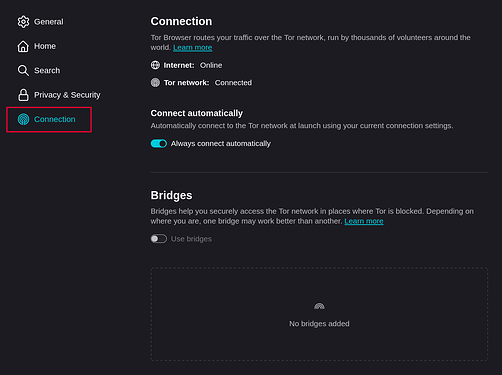502x375 pixels.
Task: Click the Connected Tor network status text
Action: pyautogui.click(x=233, y=83)
